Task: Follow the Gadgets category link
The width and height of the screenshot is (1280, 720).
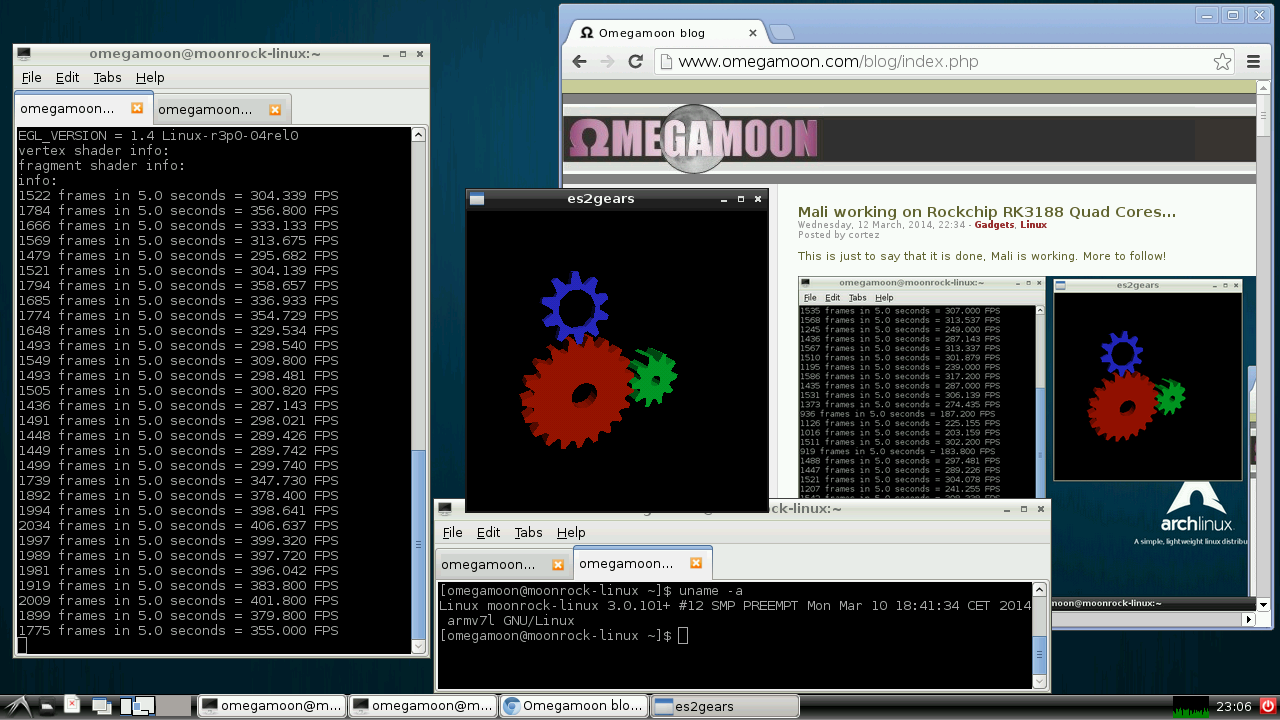Action: tap(994, 225)
